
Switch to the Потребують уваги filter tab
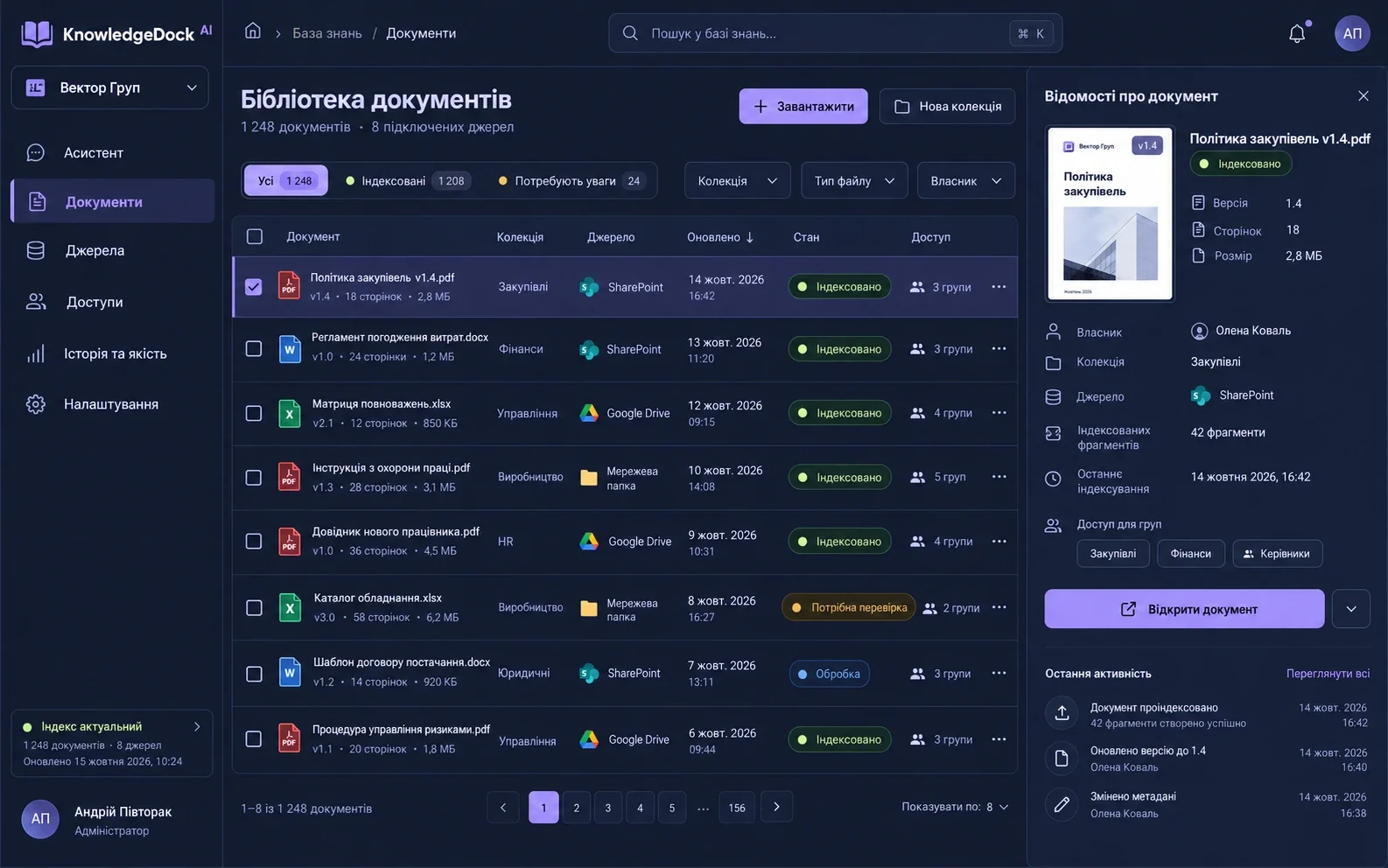tap(571, 180)
